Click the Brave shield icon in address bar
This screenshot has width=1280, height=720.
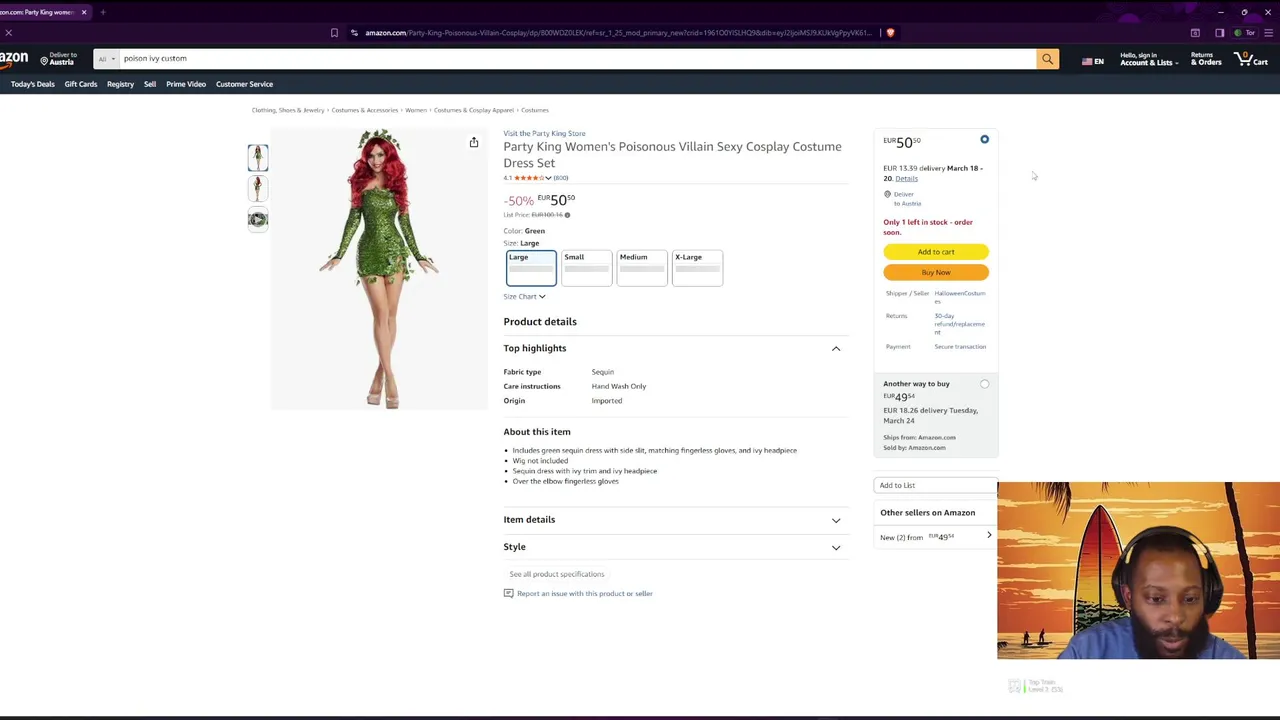tap(890, 33)
